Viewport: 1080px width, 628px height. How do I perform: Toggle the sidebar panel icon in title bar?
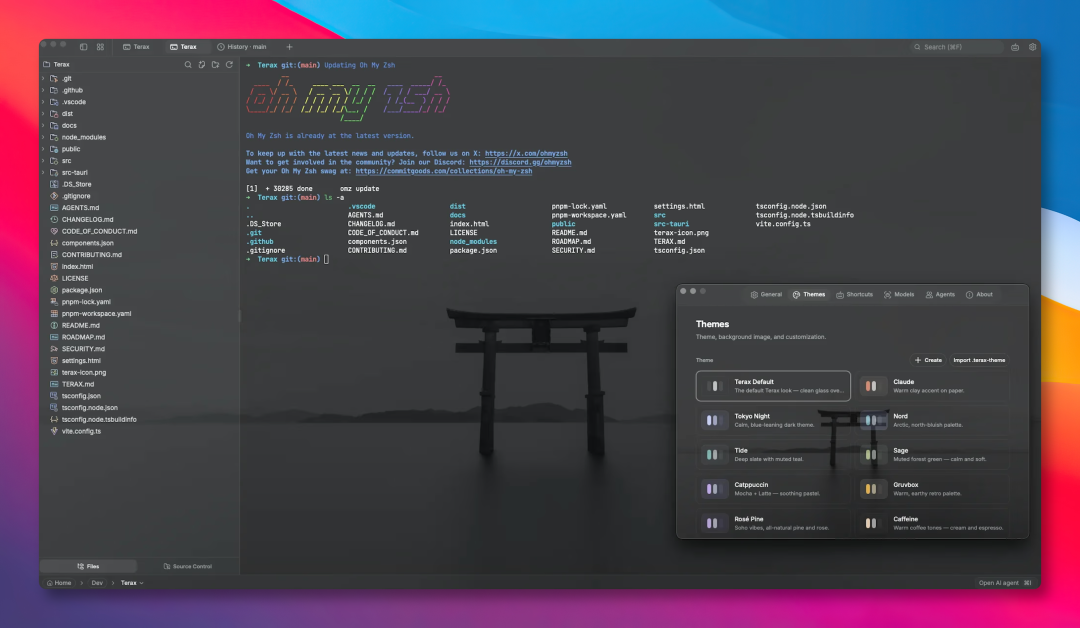click(x=83, y=47)
